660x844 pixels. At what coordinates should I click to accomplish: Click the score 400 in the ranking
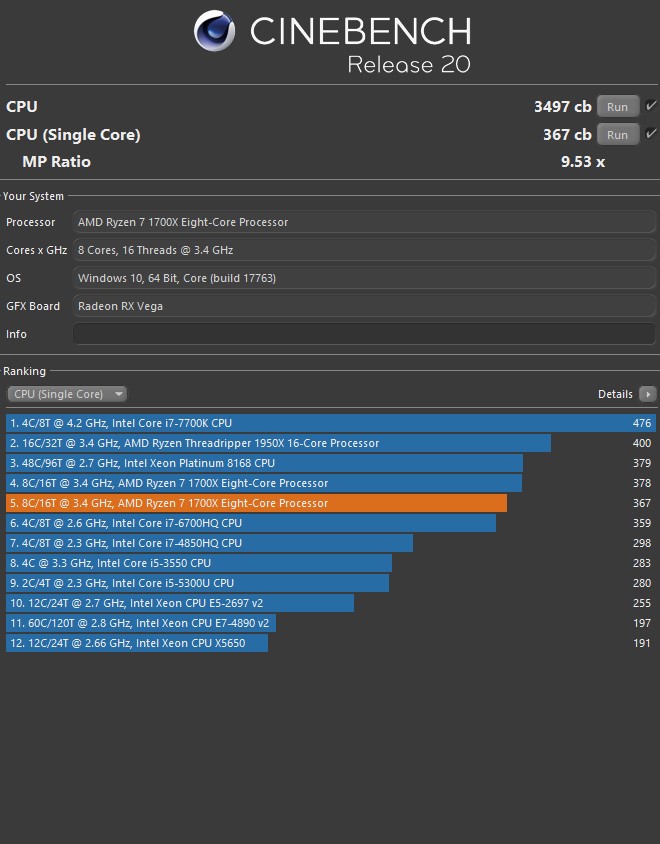click(x=642, y=443)
